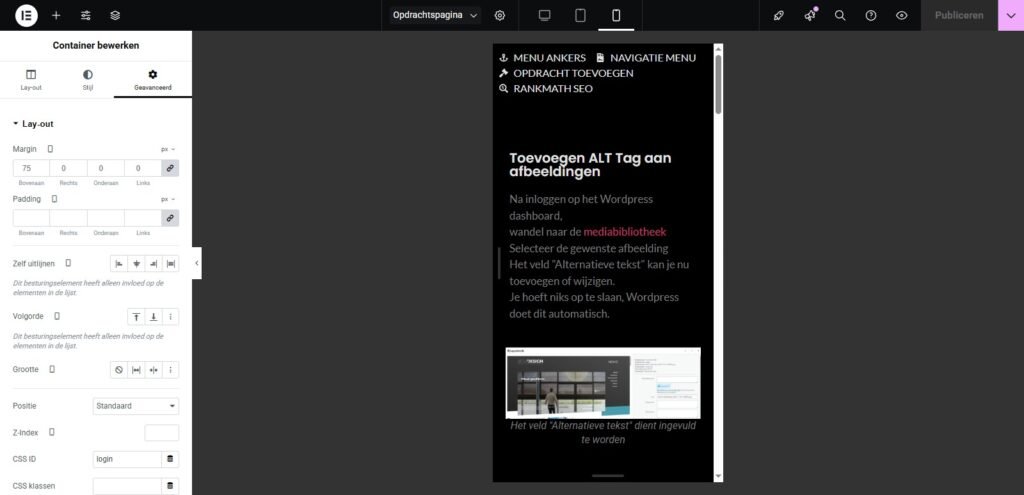This screenshot has height=495, width=1024.
Task: Open the padding unit px dropdown
Action: click(168, 199)
